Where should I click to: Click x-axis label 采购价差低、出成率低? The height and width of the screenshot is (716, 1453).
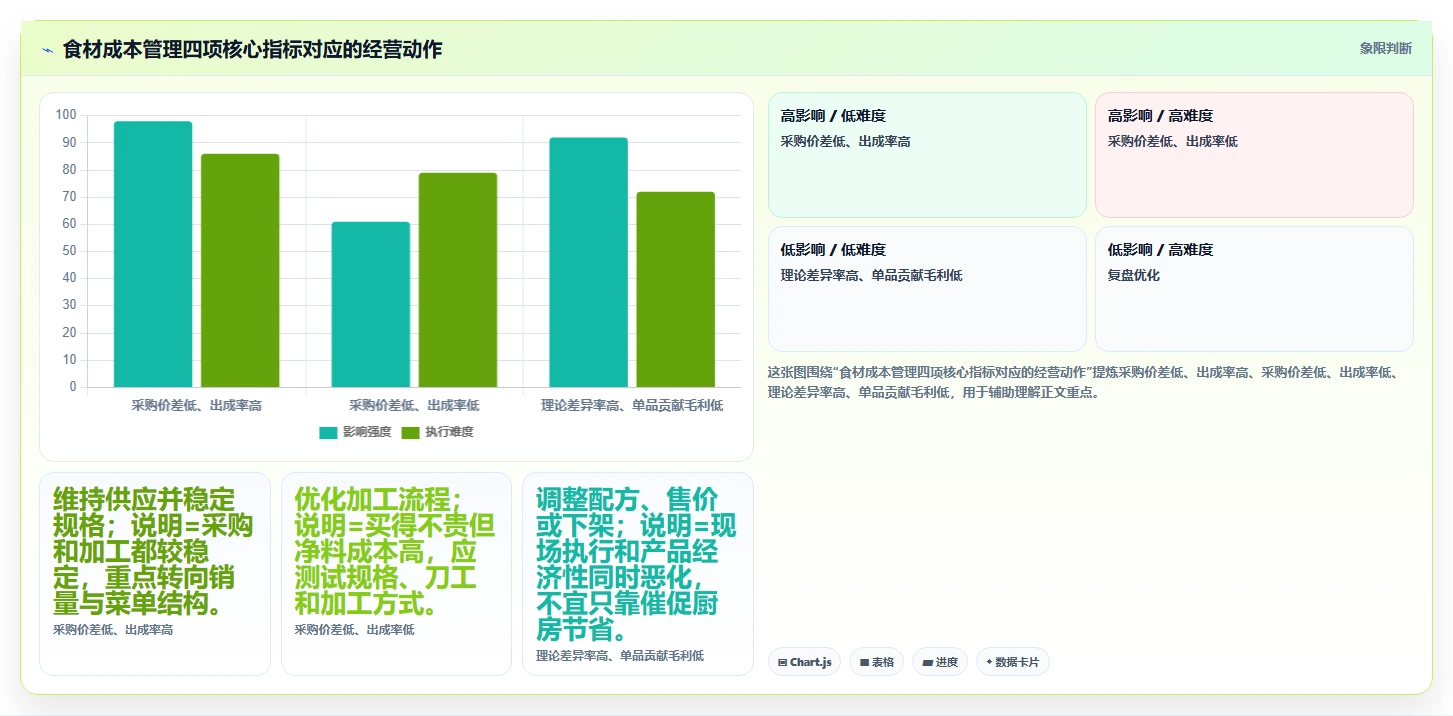click(x=414, y=406)
